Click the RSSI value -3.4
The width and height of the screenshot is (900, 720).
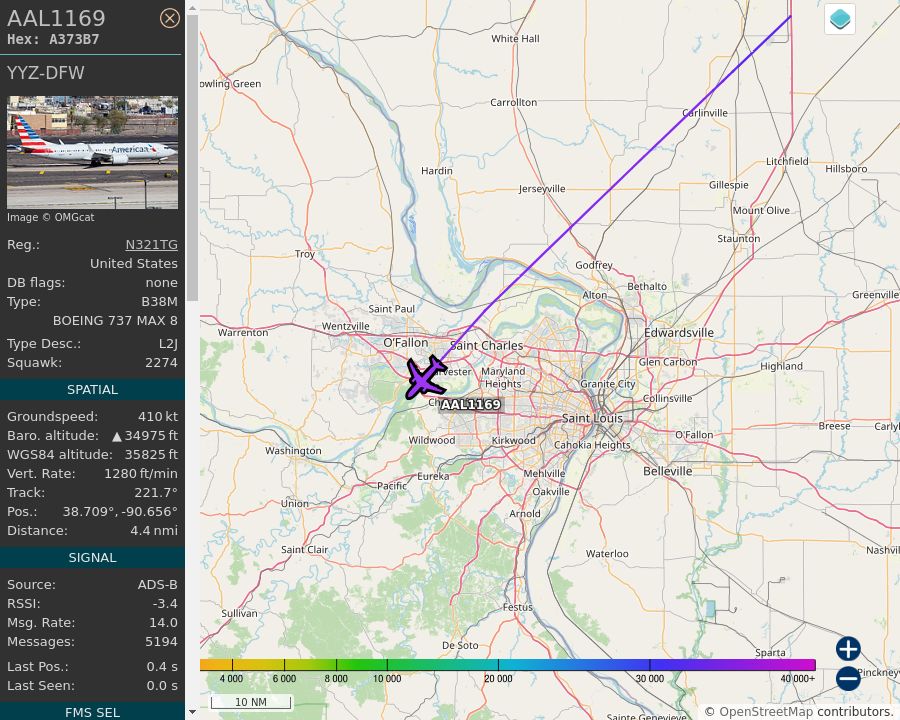[x=165, y=603]
